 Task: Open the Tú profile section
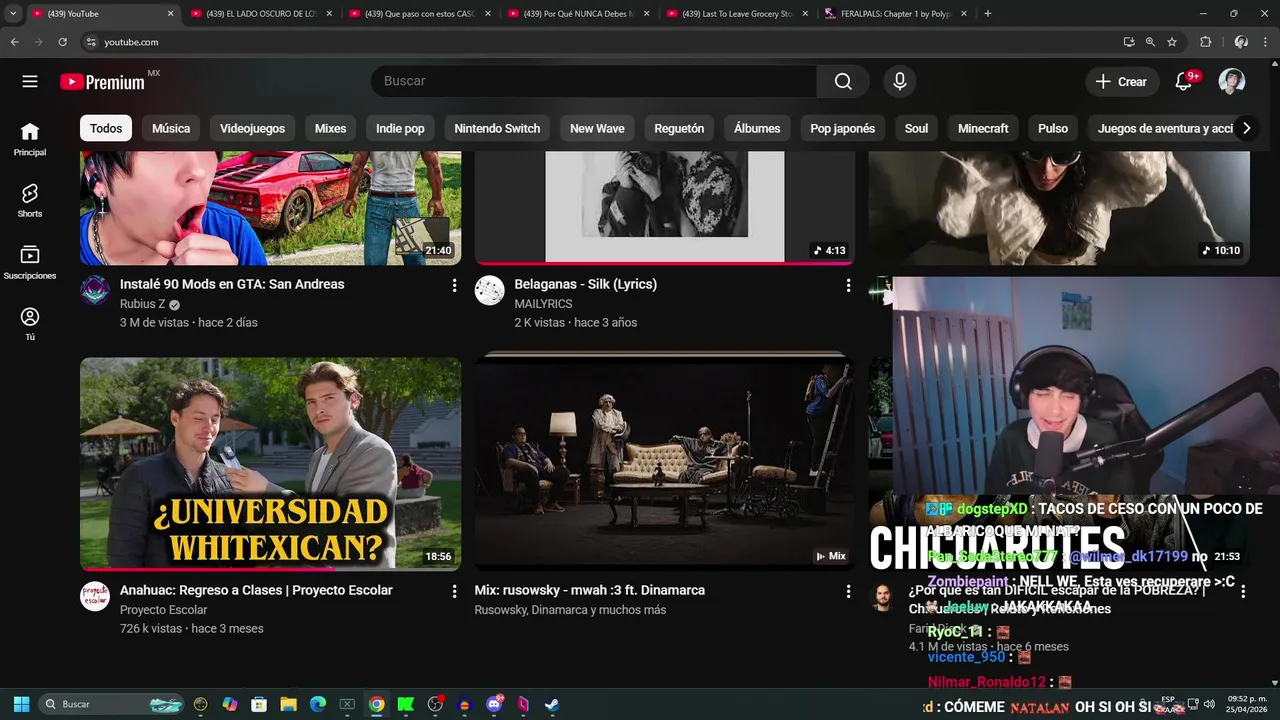(x=30, y=324)
